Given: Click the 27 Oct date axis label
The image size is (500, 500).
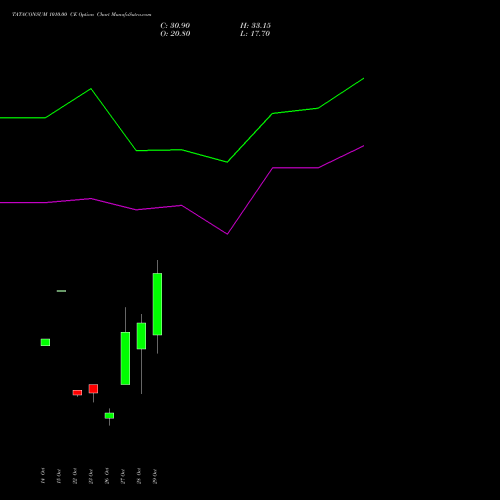Looking at the screenshot, I should point(123,476).
